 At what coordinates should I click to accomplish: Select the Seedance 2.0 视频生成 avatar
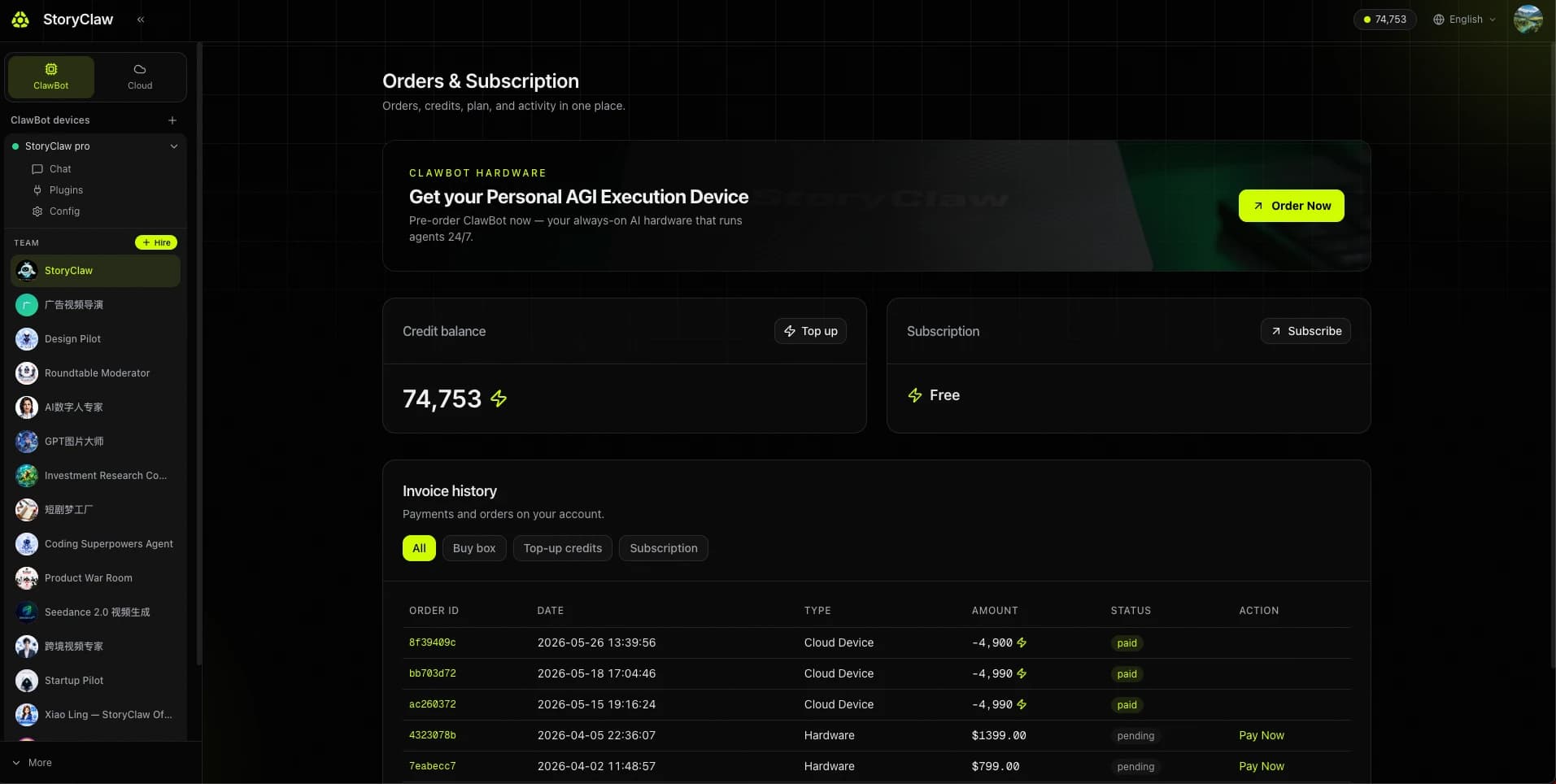pos(27,612)
